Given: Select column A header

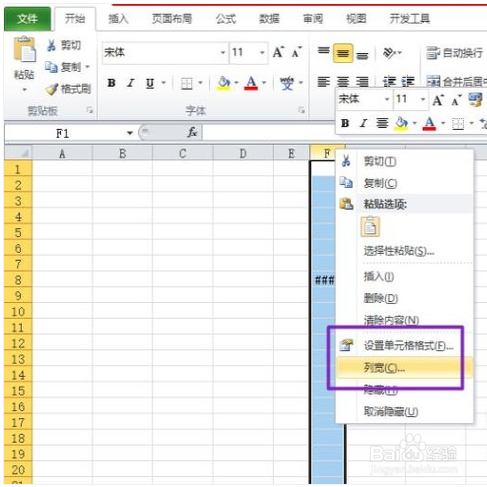Looking at the screenshot, I should (x=62, y=153).
